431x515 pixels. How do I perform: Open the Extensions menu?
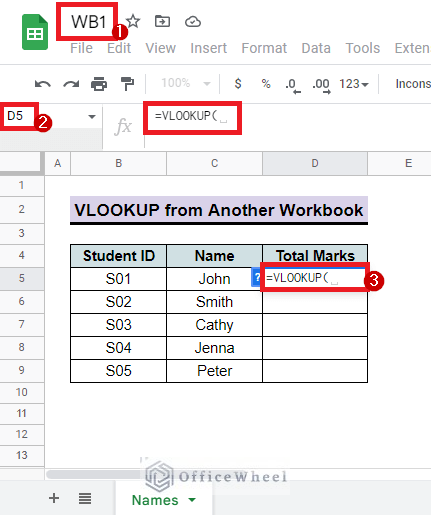[413, 48]
